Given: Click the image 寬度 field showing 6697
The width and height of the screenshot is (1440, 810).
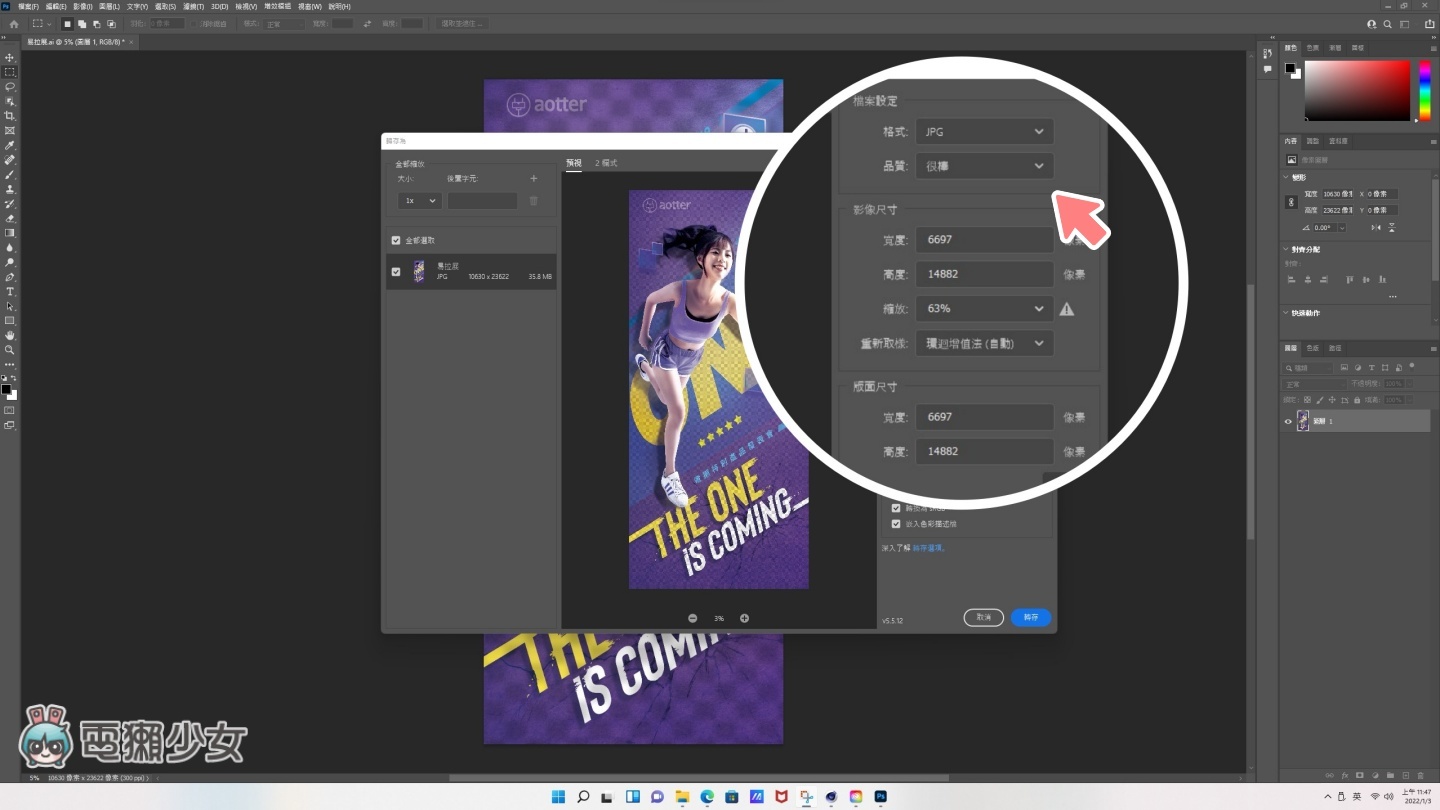Looking at the screenshot, I should (984, 240).
